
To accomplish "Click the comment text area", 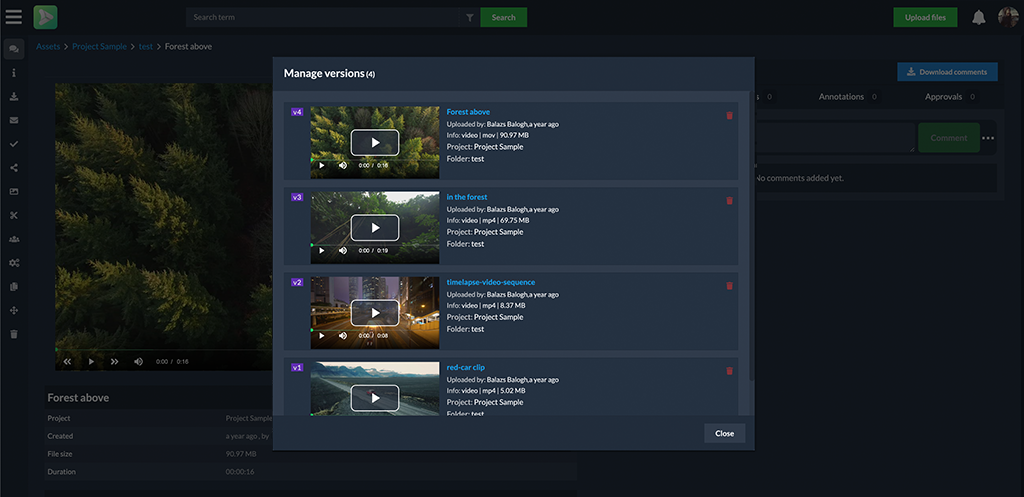I will pos(835,138).
